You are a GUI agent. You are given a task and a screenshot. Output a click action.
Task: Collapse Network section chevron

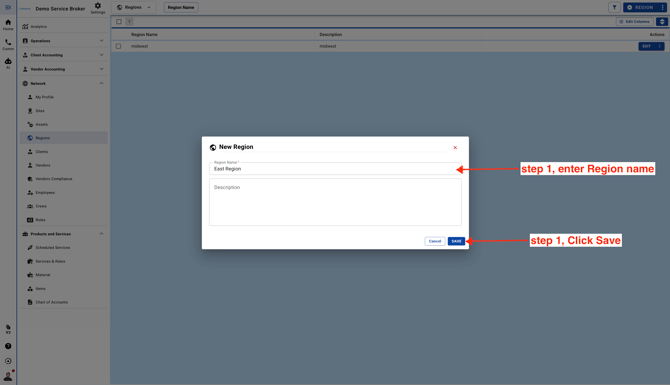click(101, 83)
